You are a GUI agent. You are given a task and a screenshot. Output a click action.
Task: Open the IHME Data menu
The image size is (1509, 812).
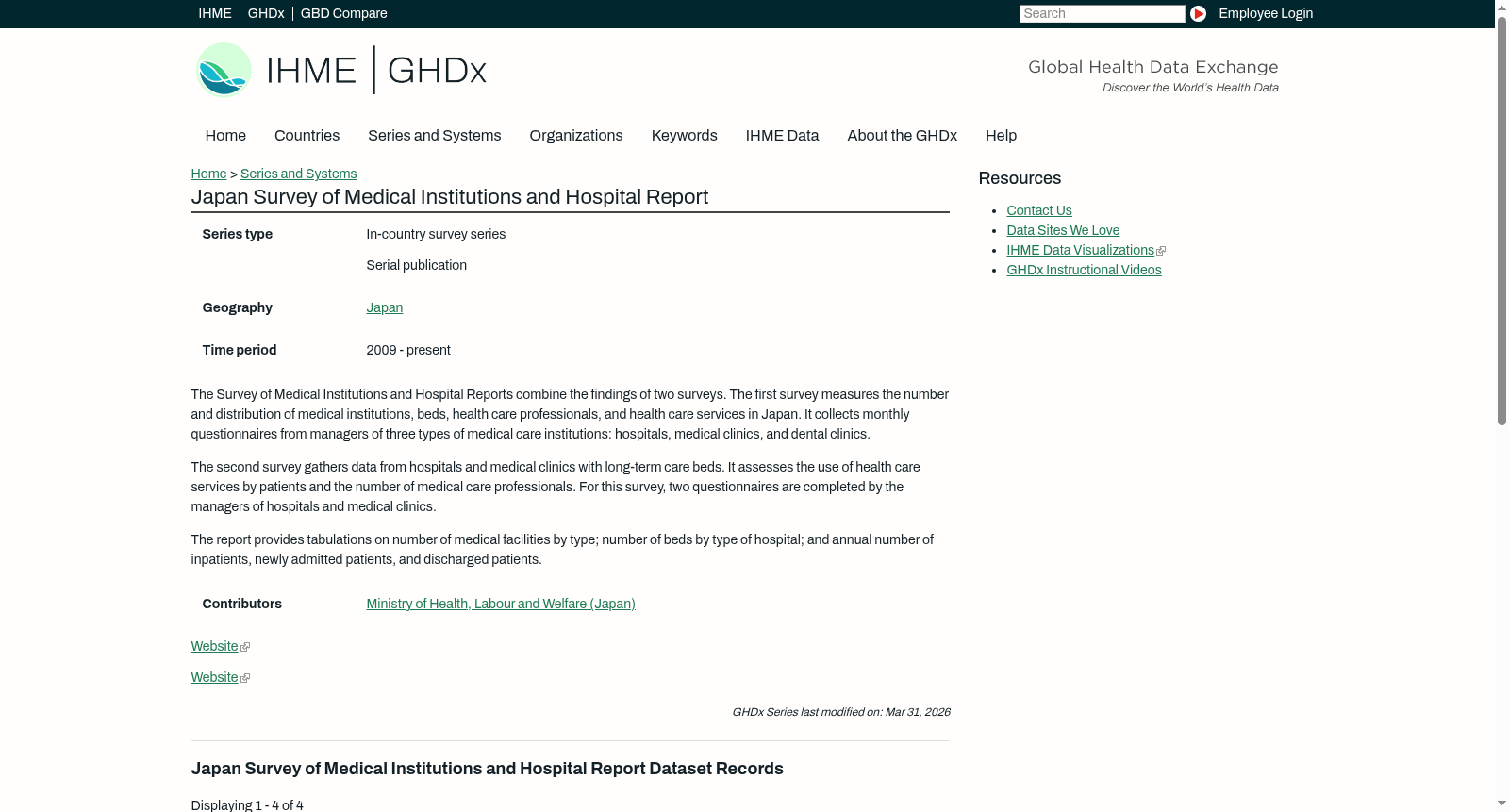coord(782,136)
